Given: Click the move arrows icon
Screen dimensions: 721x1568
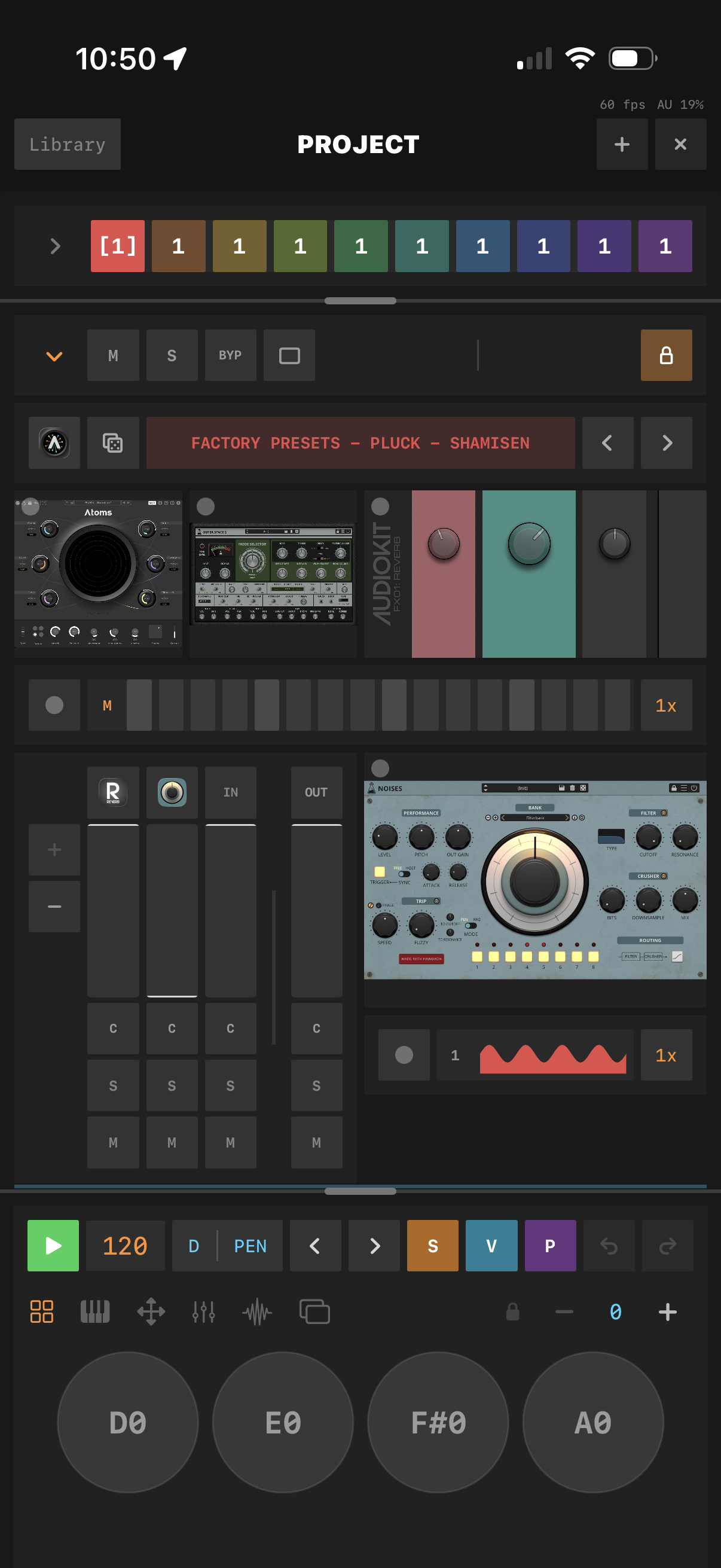Looking at the screenshot, I should coord(151,1311).
